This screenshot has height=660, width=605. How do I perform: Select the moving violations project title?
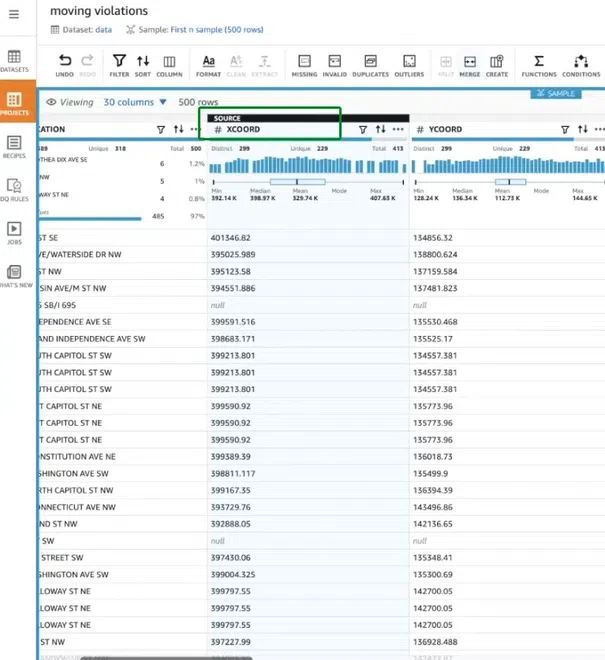point(99,11)
